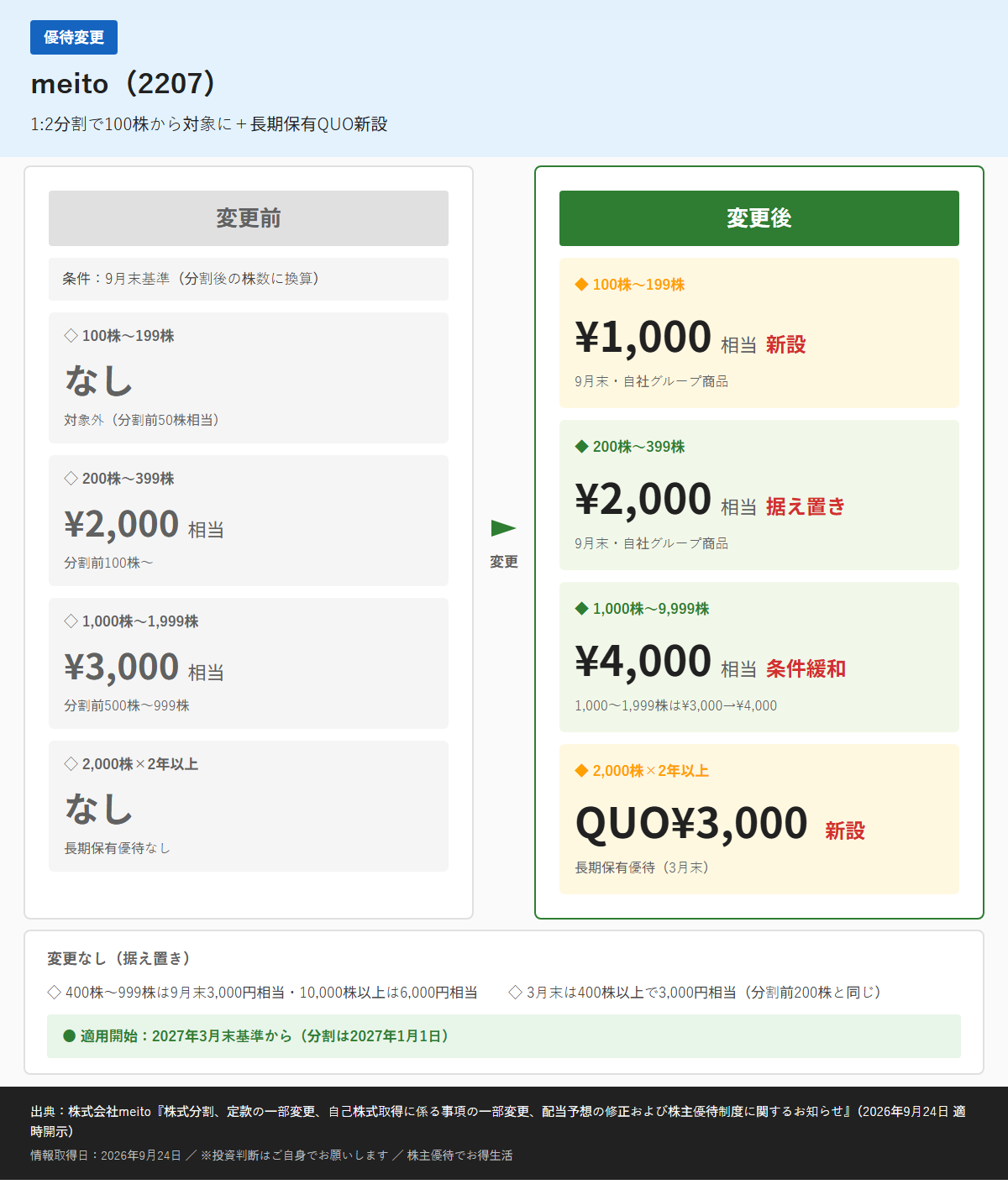Click the red 据え置き tag
This screenshot has width=1008, height=1200.
click(806, 507)
